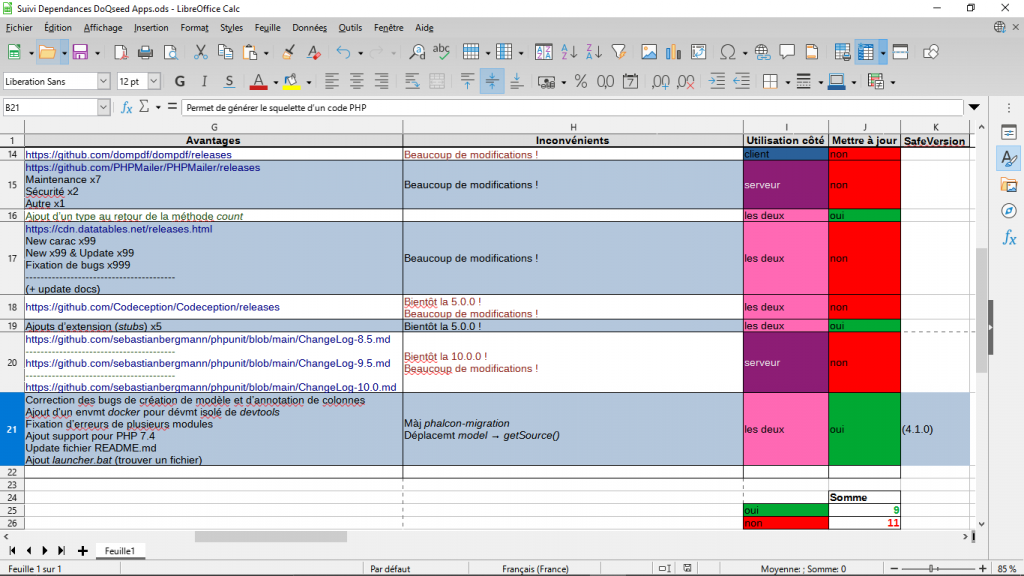Format as percent icon
This screenshot has width=1024, height=576.
point(581,82)
